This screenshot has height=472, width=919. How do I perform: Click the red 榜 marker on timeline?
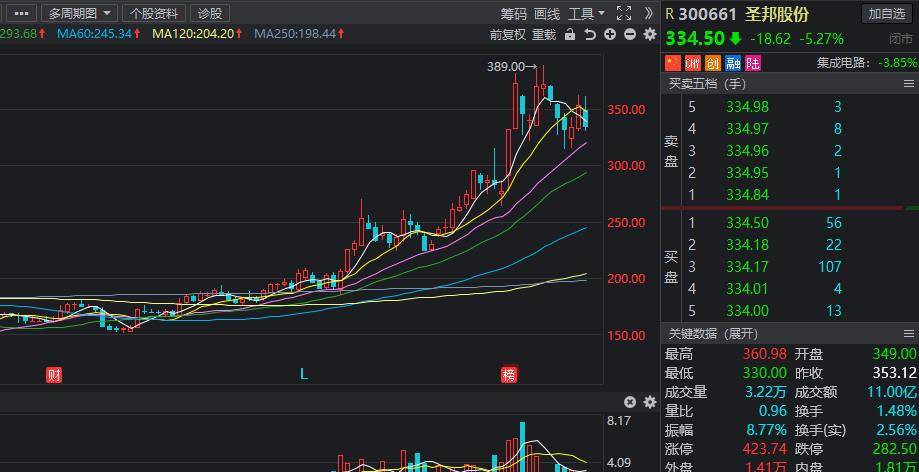(509, 375)
